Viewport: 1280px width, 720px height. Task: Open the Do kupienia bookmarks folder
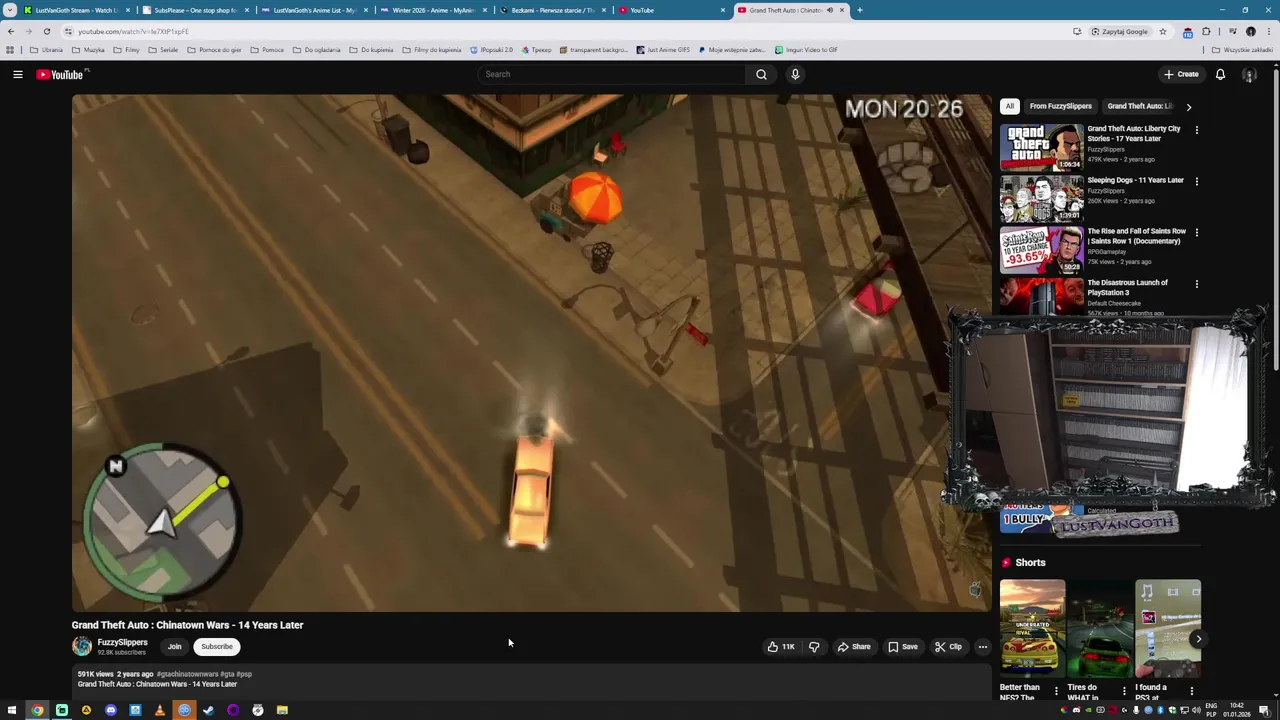tap(371, 50)
